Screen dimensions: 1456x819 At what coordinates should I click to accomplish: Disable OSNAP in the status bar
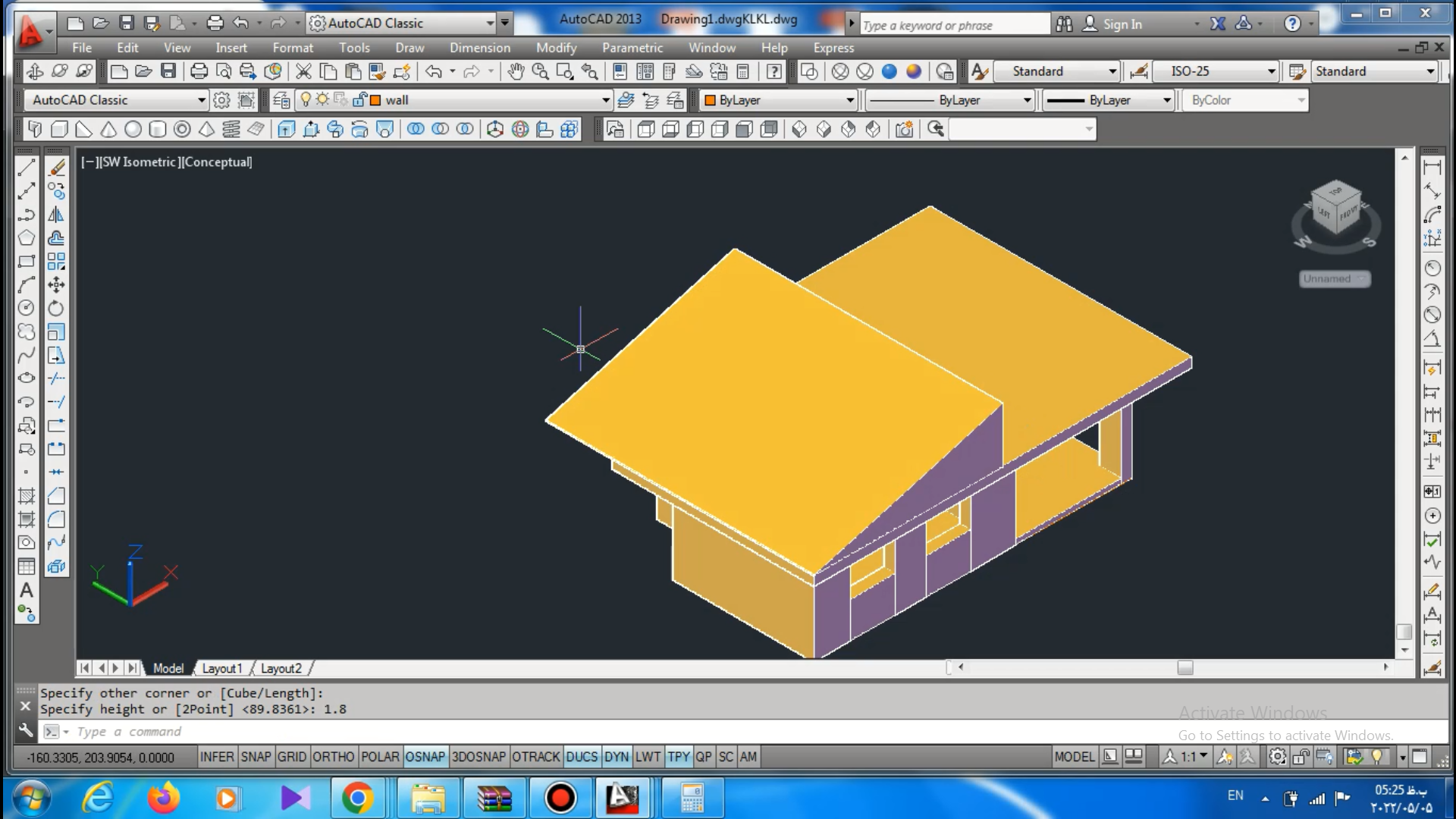(x=425, y=757)
